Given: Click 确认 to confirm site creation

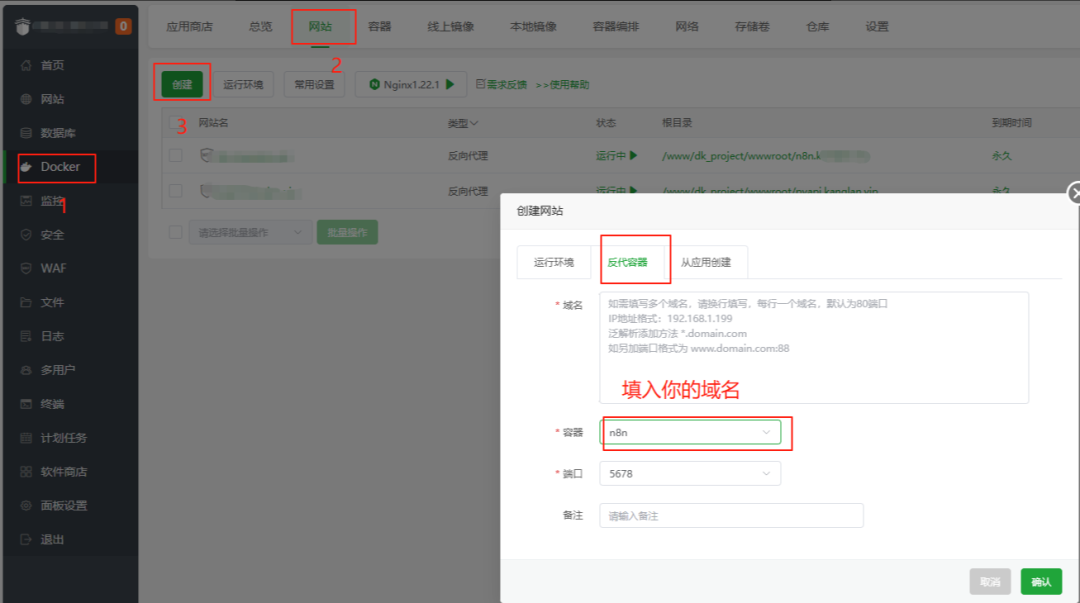Looking at the screenshot, I should click(x=1041, y=582).
